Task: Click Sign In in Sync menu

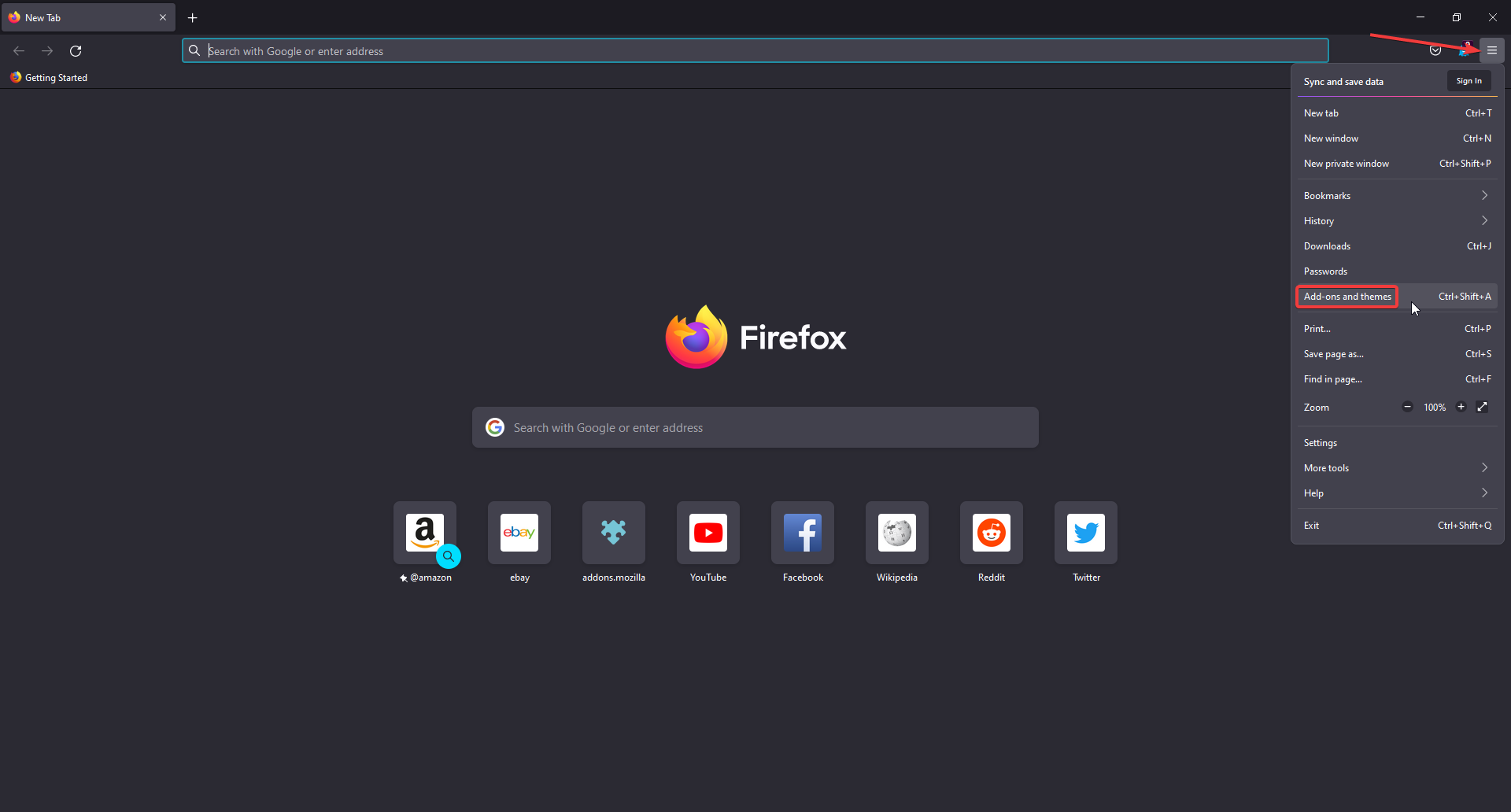Action: click(1469, 81)
